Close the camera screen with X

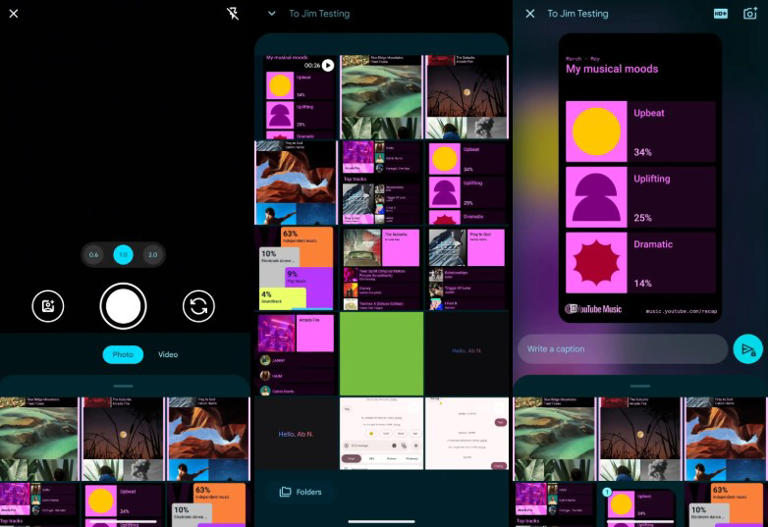(13, 14)
